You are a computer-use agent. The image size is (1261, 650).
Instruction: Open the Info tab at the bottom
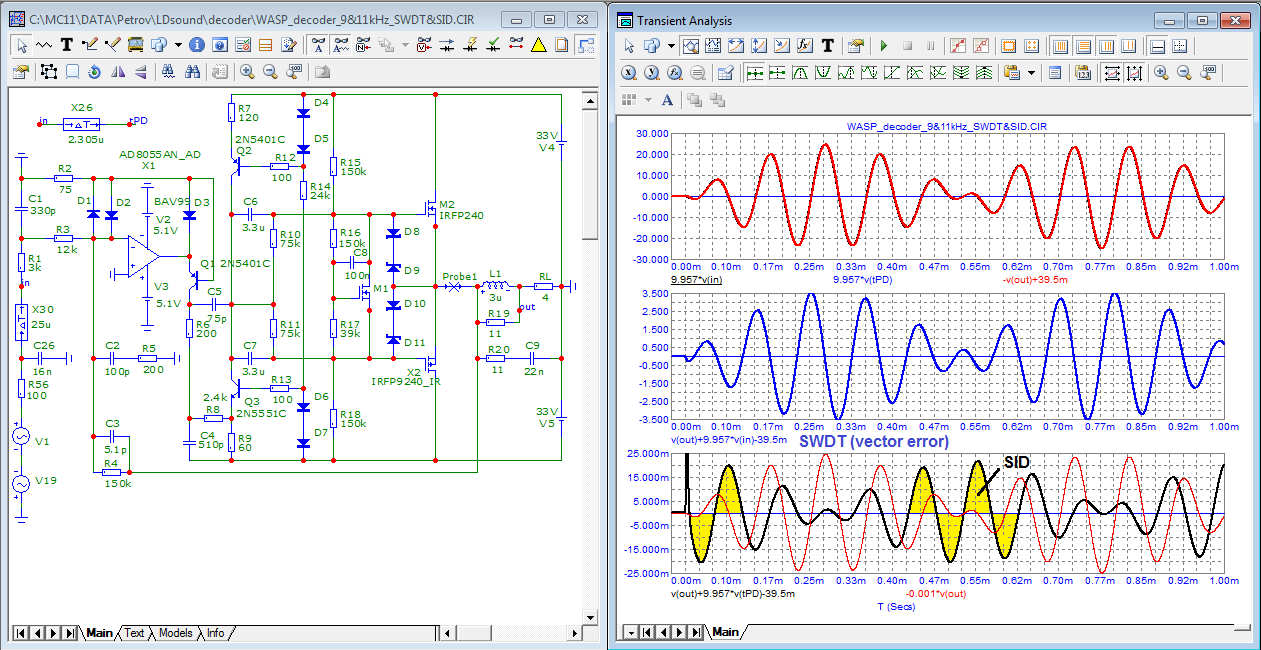coord(215,633)
